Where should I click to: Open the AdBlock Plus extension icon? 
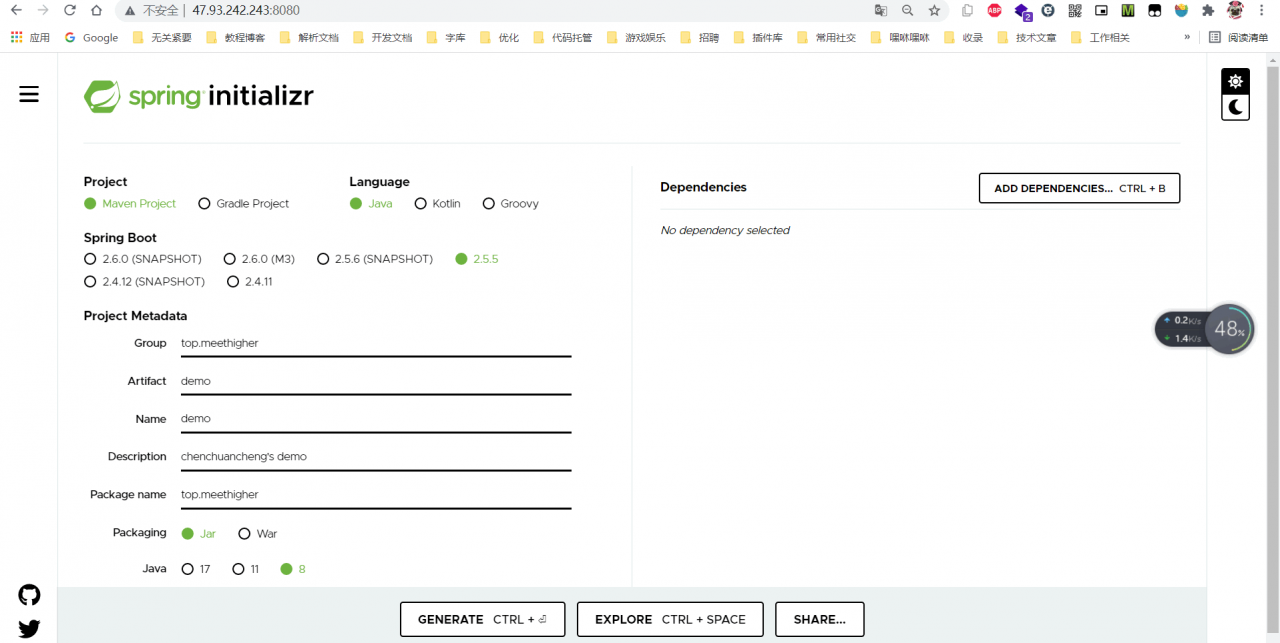tap(994, 10)
